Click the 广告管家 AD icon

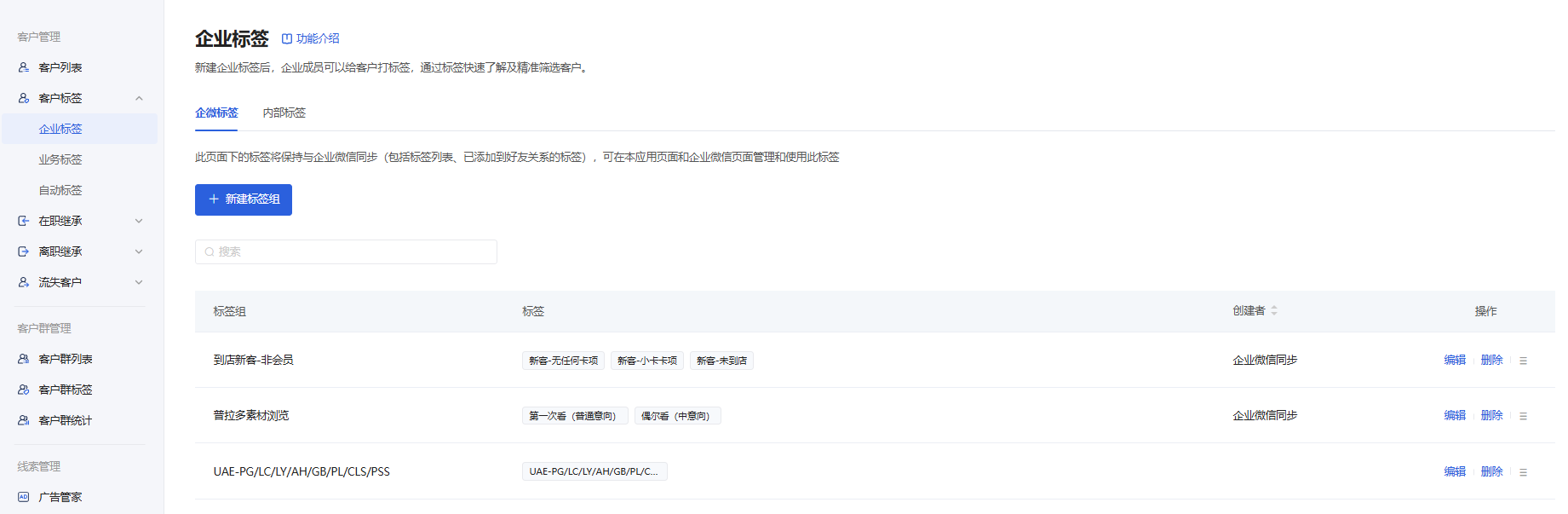pos(24,497)
